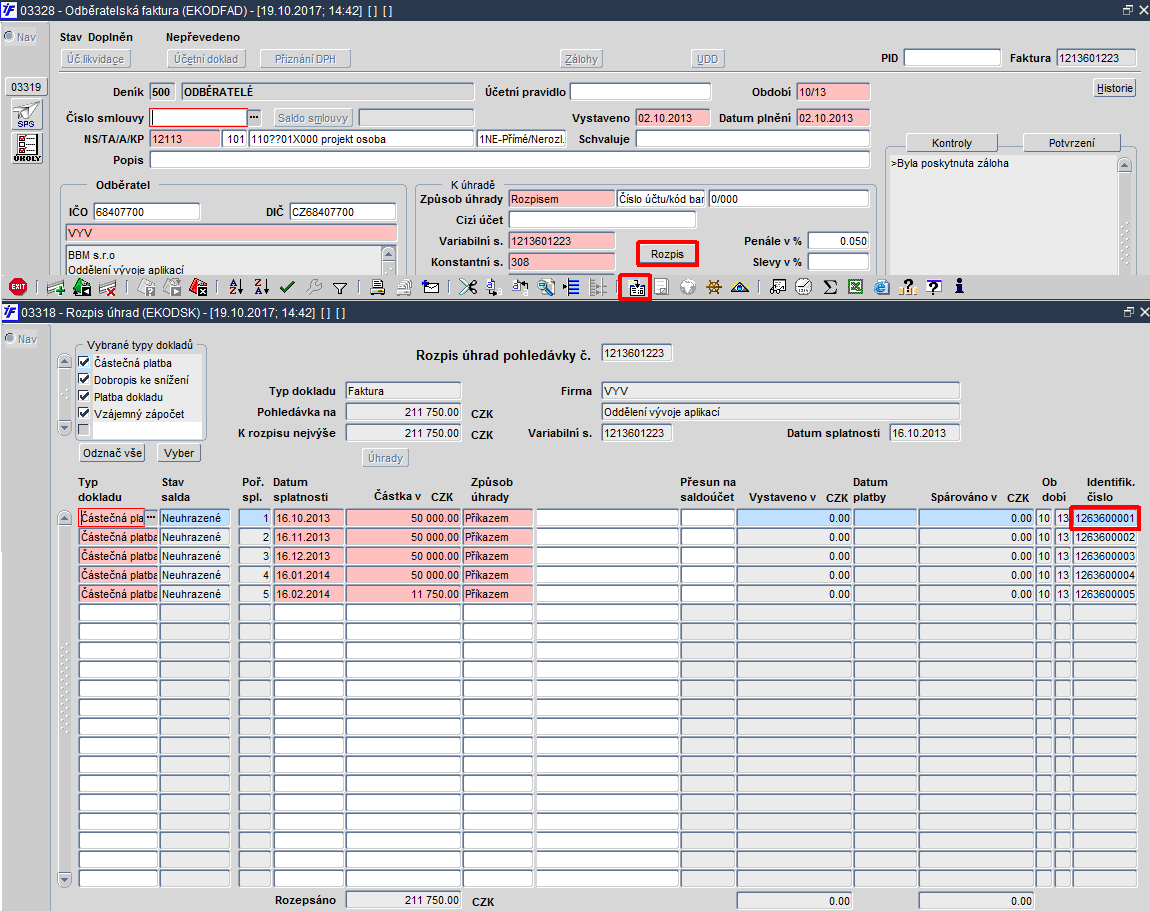Click the printer icon in toolbar
The width and height of the screenshot is (1150, 911).
coord(378,287)
